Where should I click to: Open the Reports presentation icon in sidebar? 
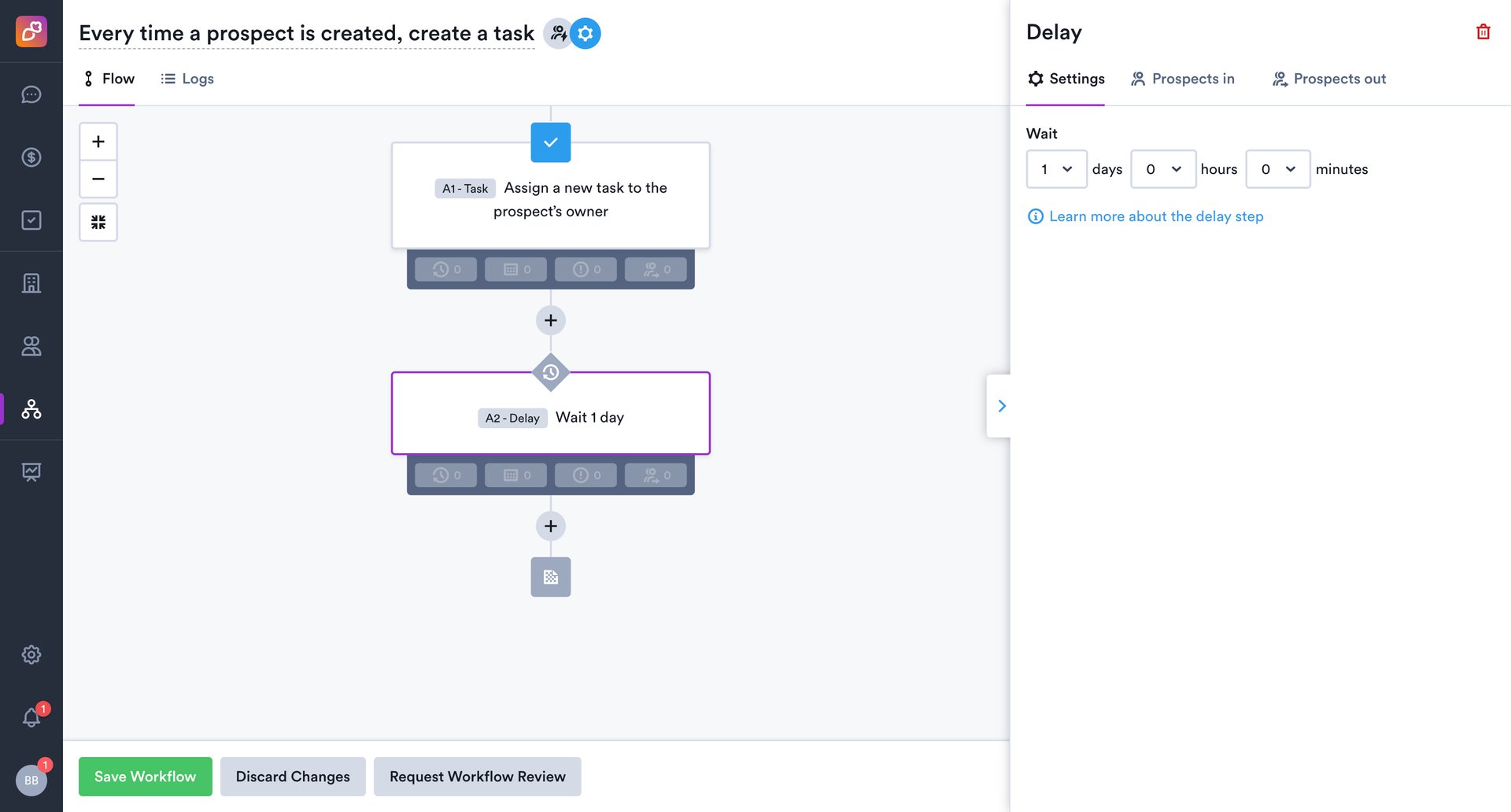click(x=31, y=471)
